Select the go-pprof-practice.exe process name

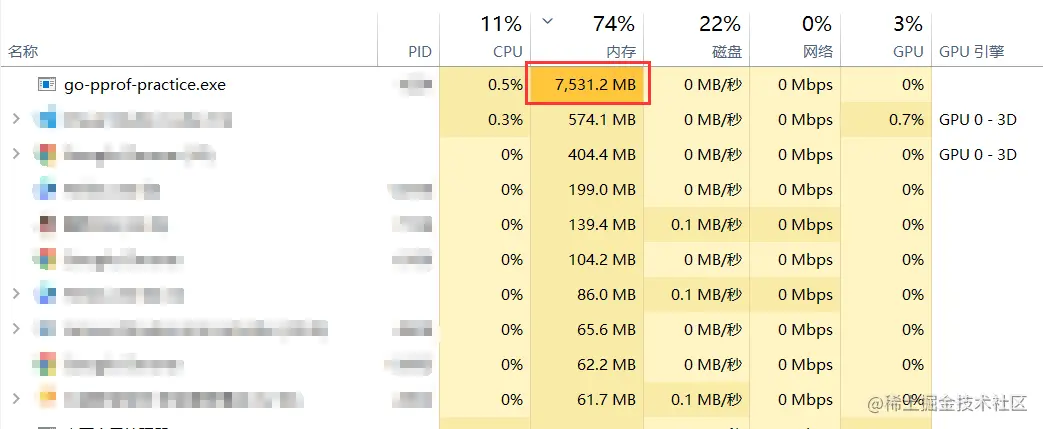coord(145,85)
